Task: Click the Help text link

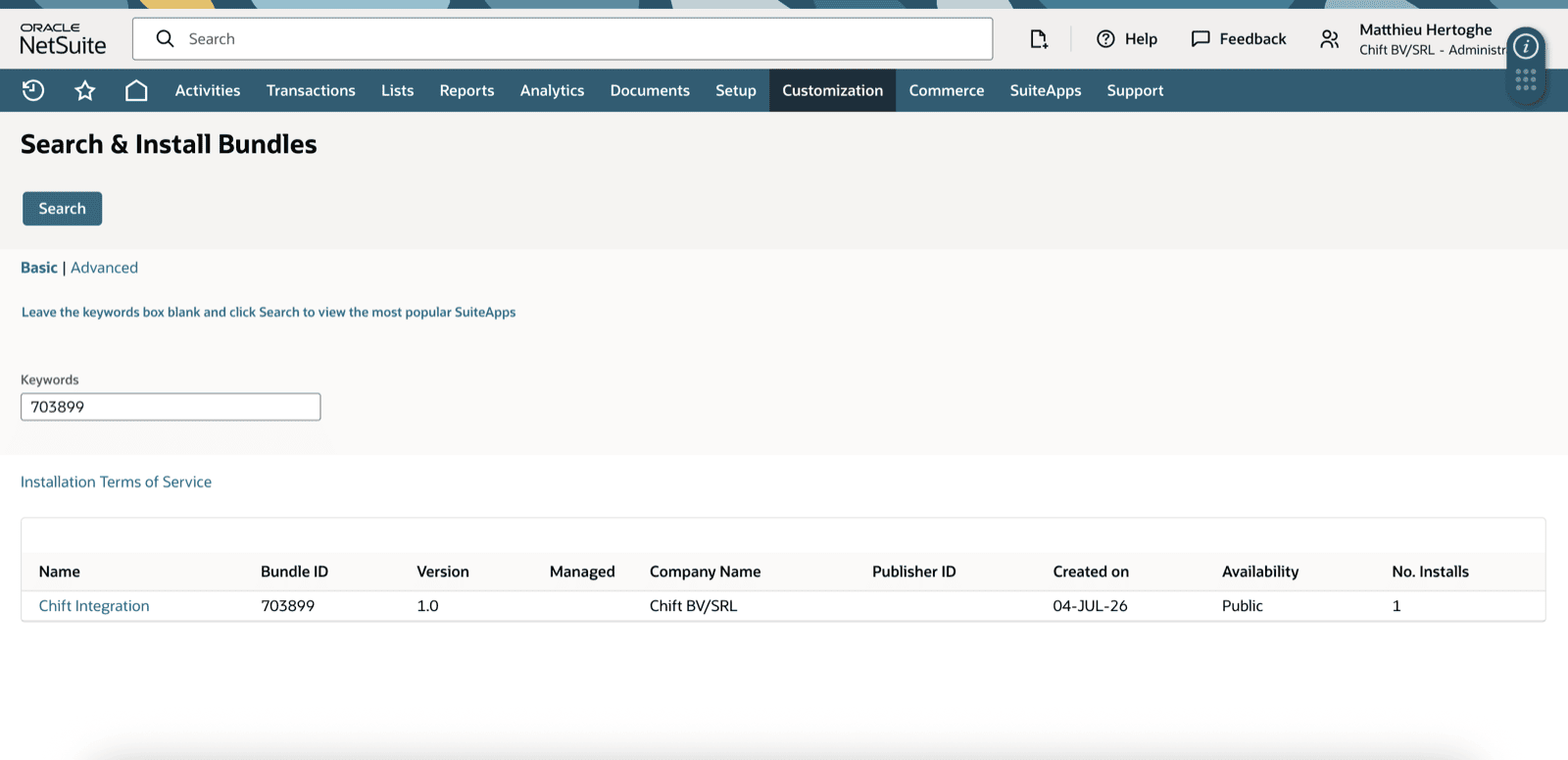Action: click(1141, 39)
